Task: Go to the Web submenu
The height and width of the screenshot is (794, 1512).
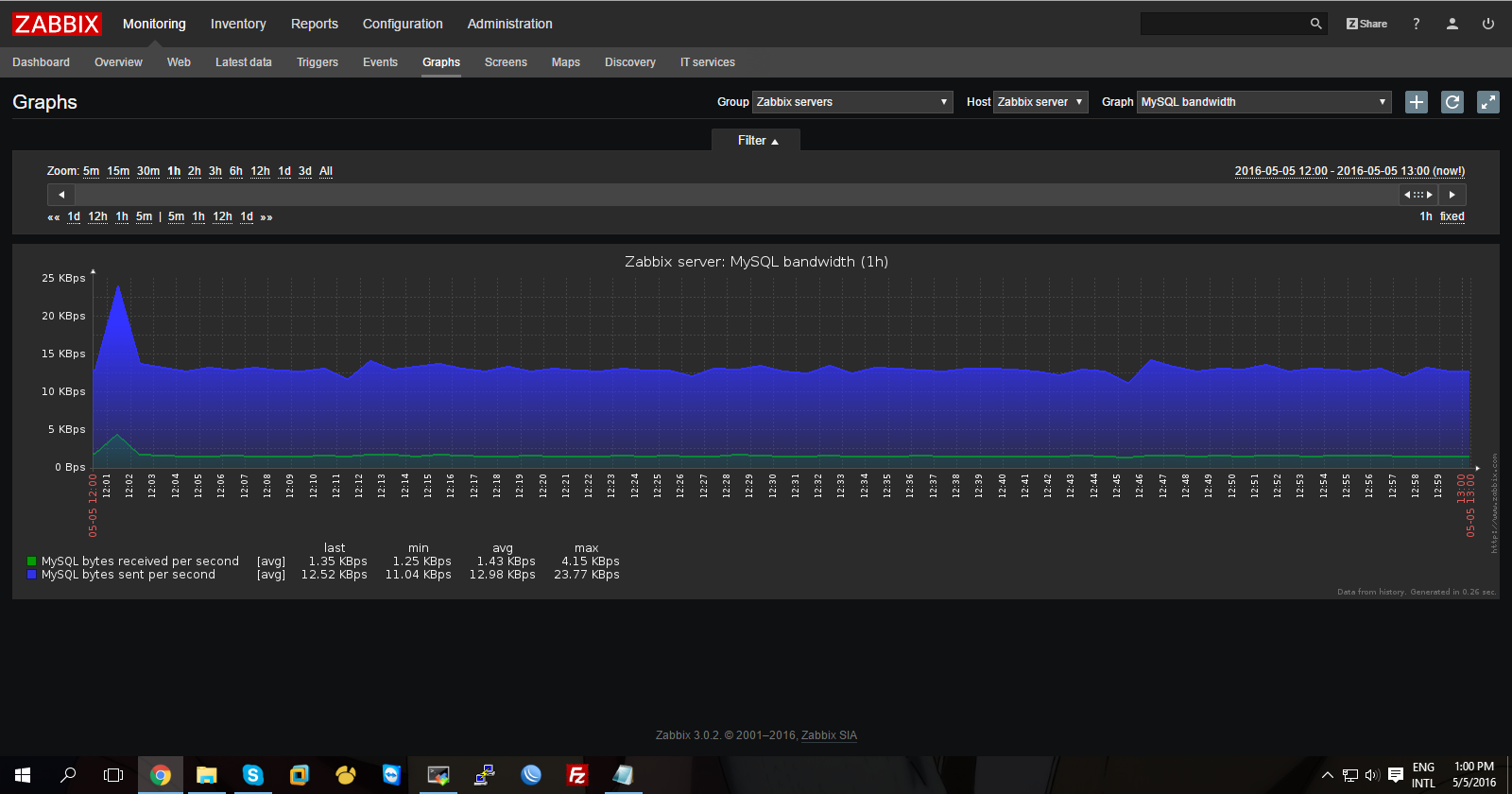Action: [x=179, y=62]
